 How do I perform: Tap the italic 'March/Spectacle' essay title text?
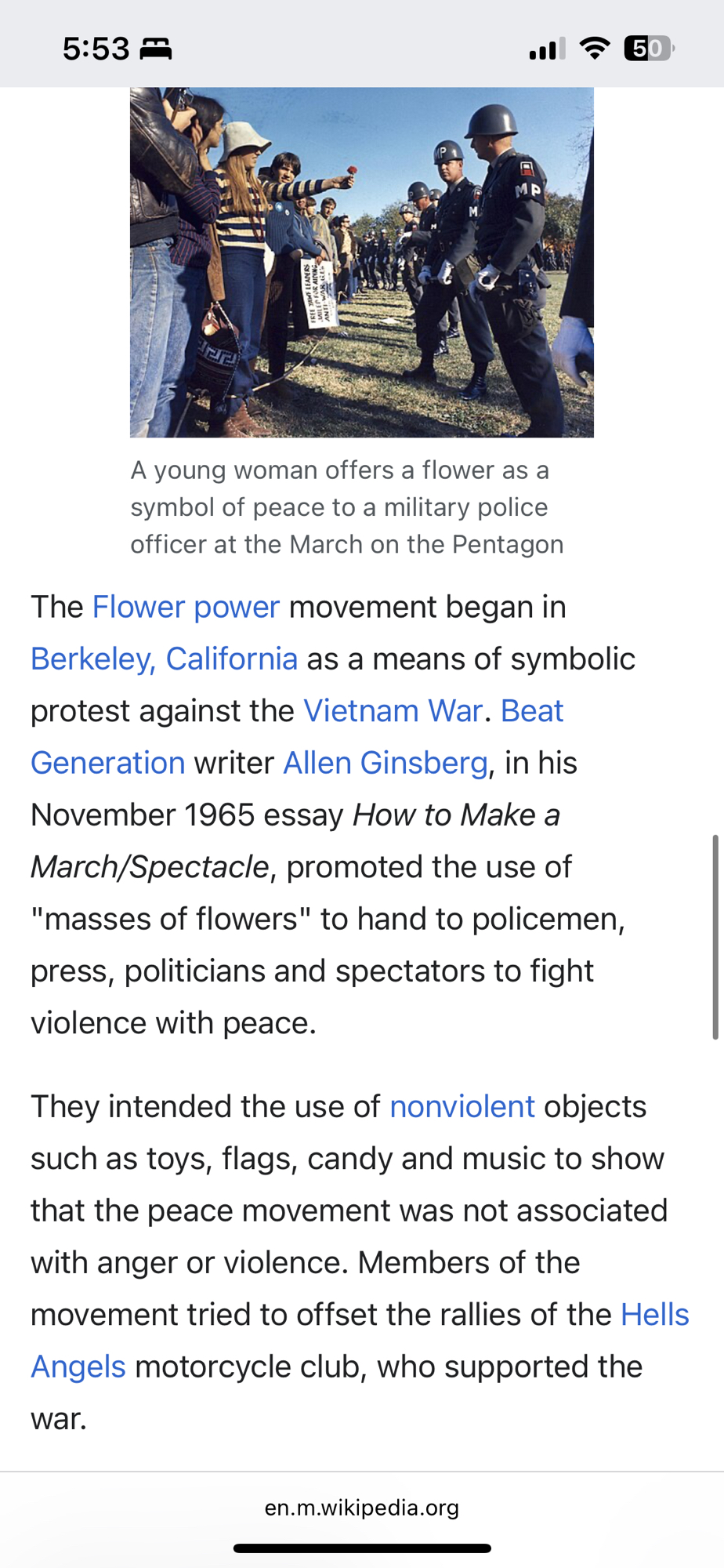[150, 867]
